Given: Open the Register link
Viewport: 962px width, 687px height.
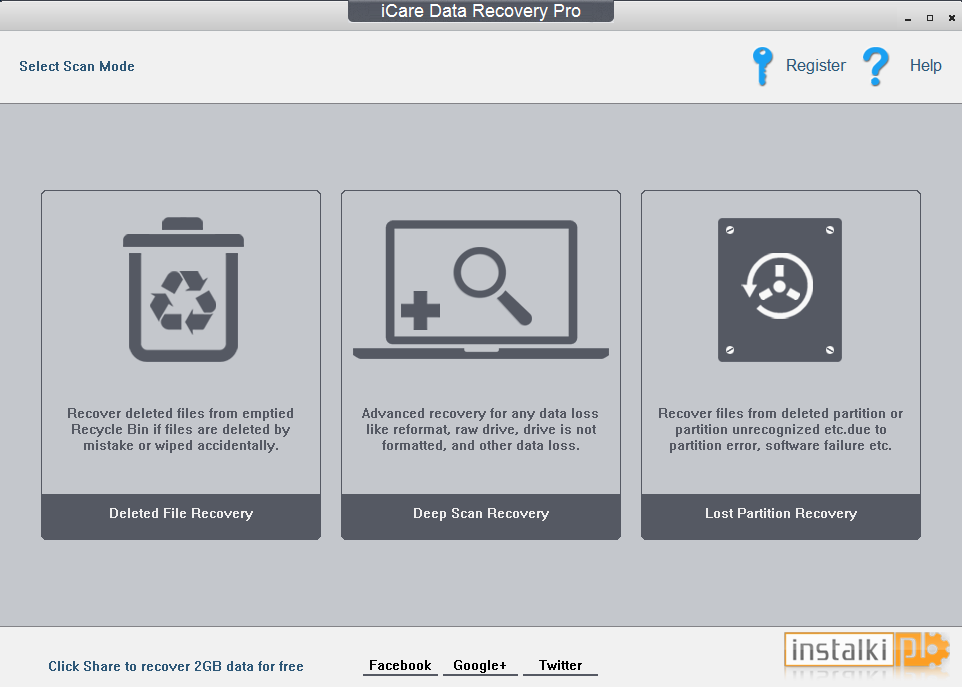Looking at the screenshot, I should click(815, 66).
